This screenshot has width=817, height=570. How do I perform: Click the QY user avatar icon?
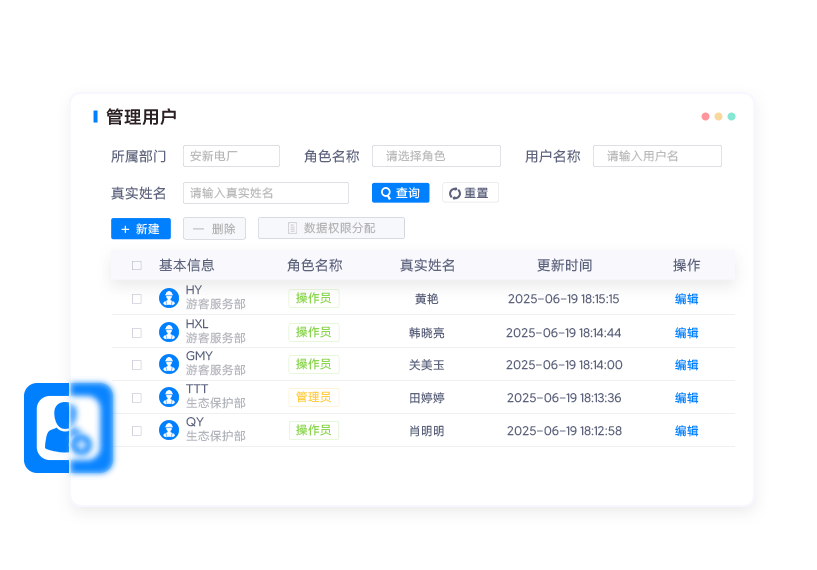pos(168,430)
